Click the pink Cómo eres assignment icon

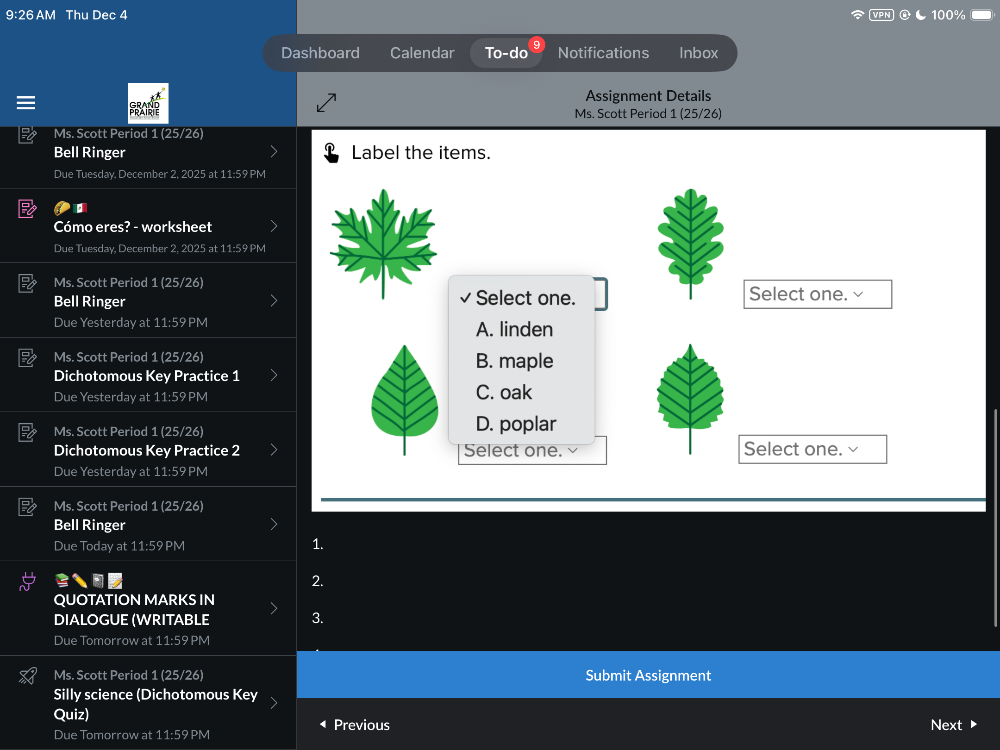tap(28, 209)
